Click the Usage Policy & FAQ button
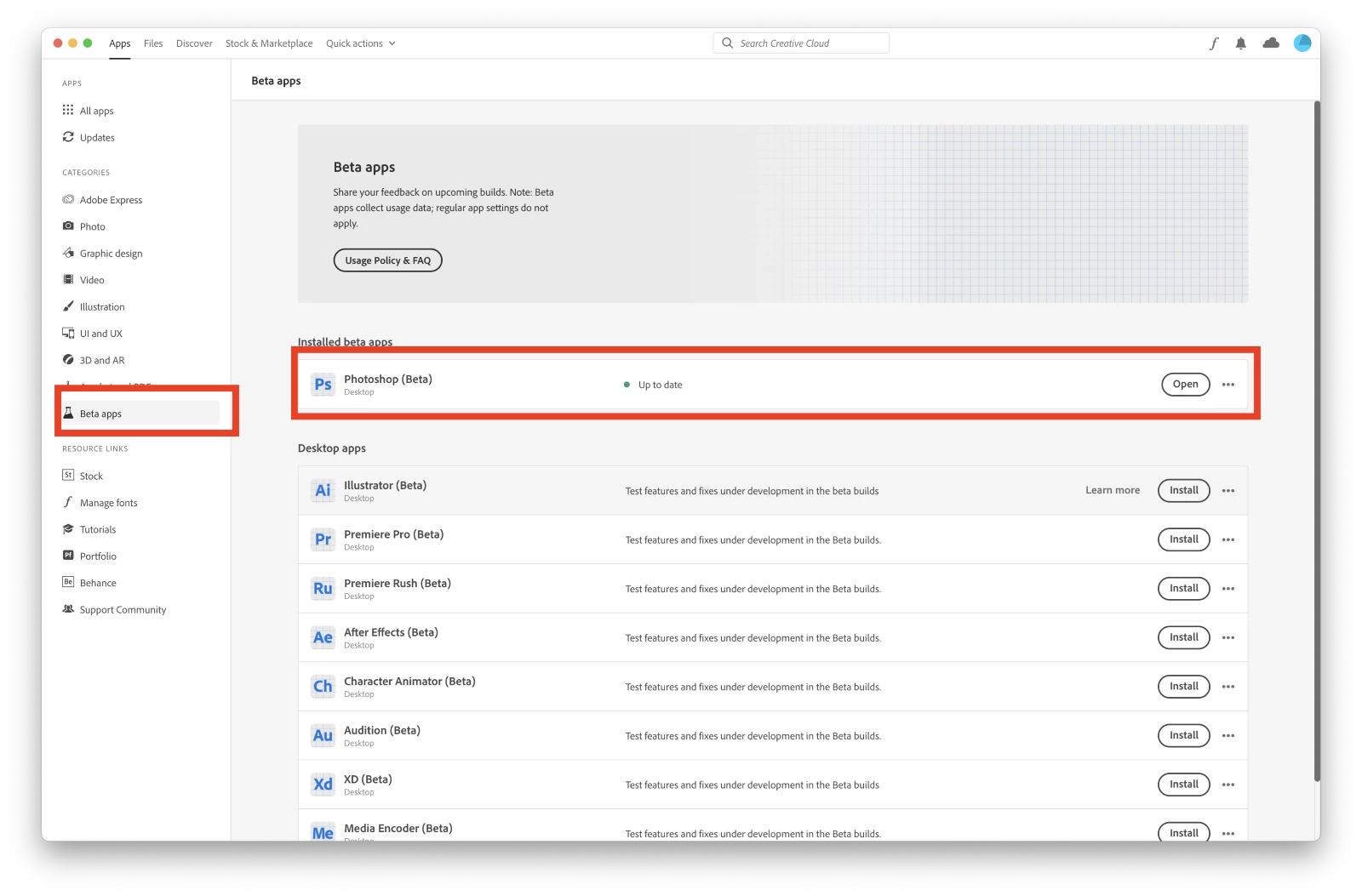 click(x=388, y=260)
